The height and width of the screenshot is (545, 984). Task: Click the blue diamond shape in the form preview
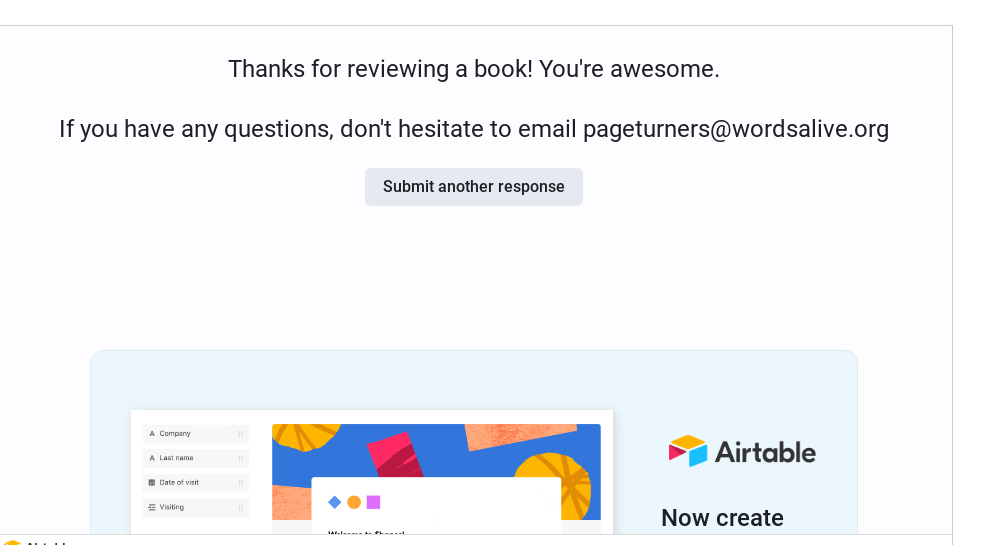coord(335,502)
